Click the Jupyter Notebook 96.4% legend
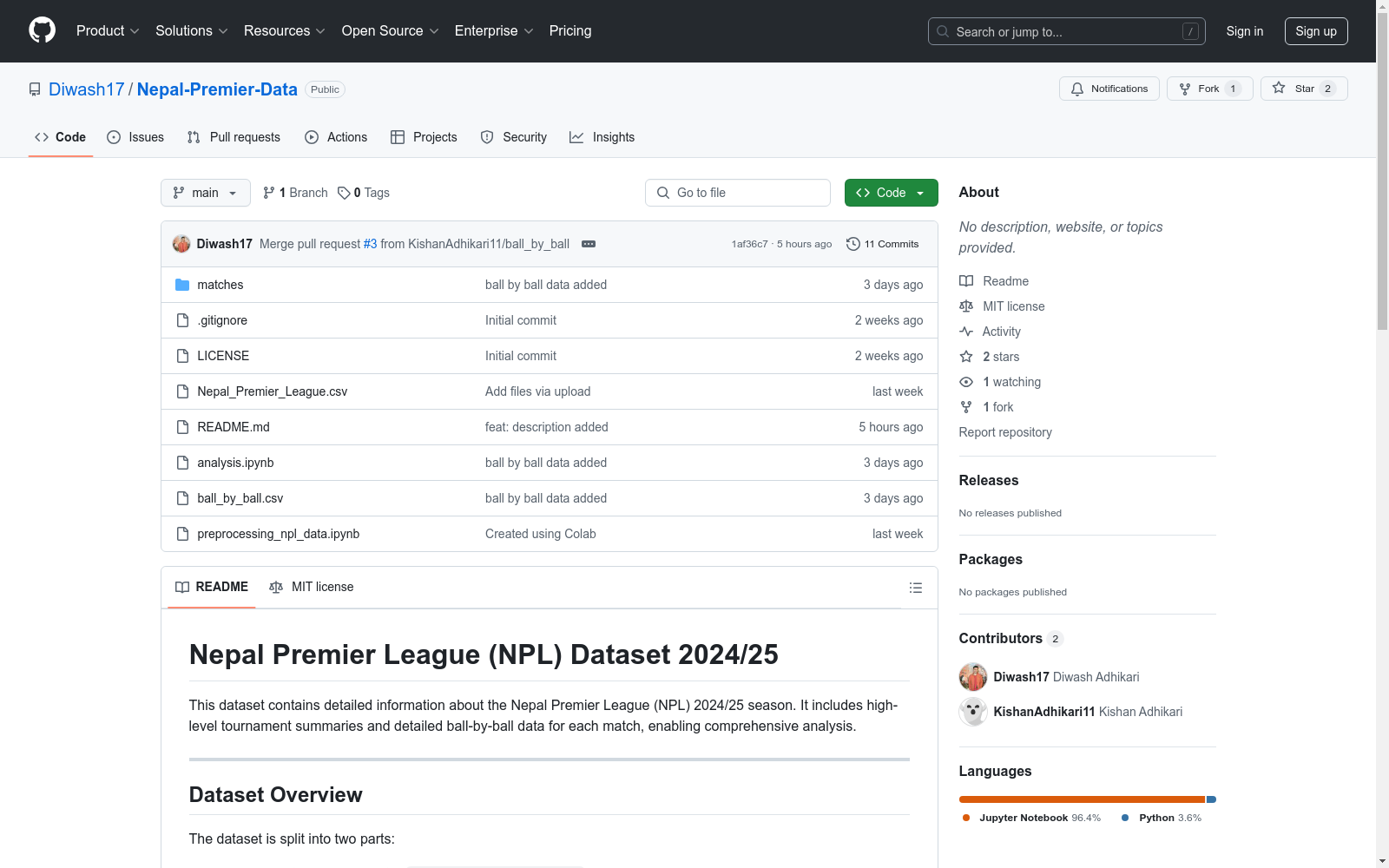 (x=1031, y=818)
